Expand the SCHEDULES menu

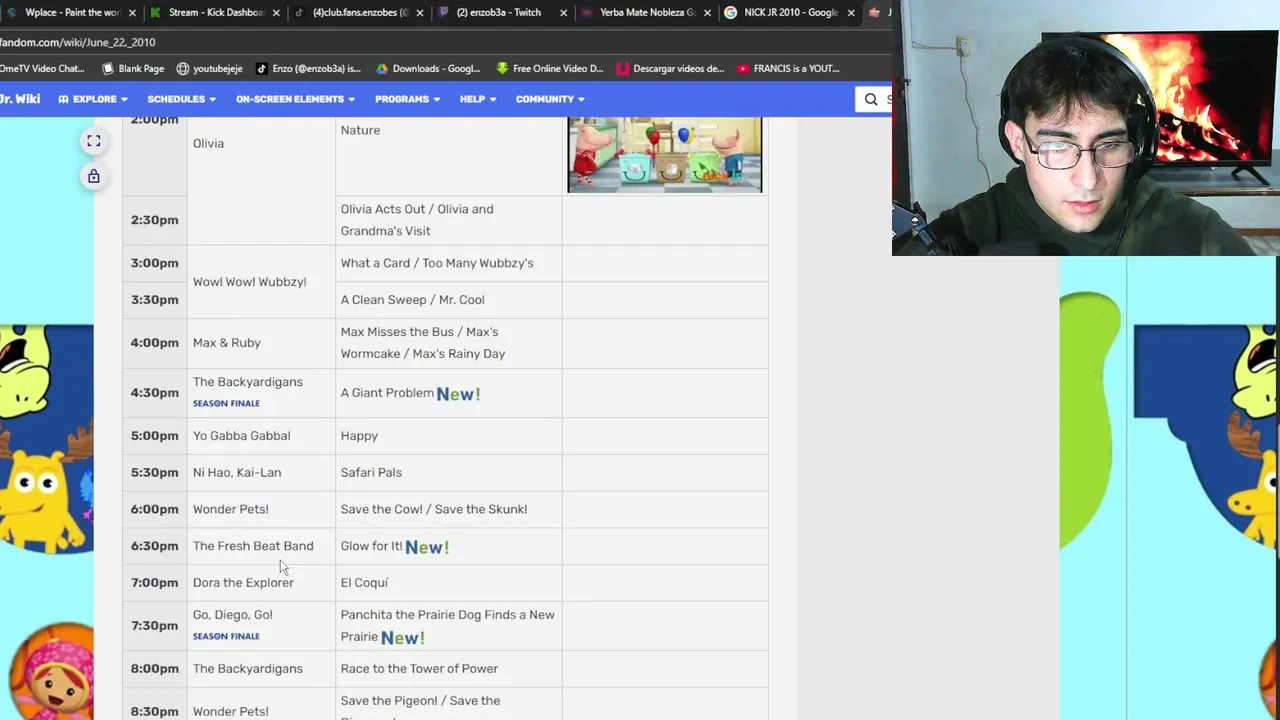click(182, 99)
